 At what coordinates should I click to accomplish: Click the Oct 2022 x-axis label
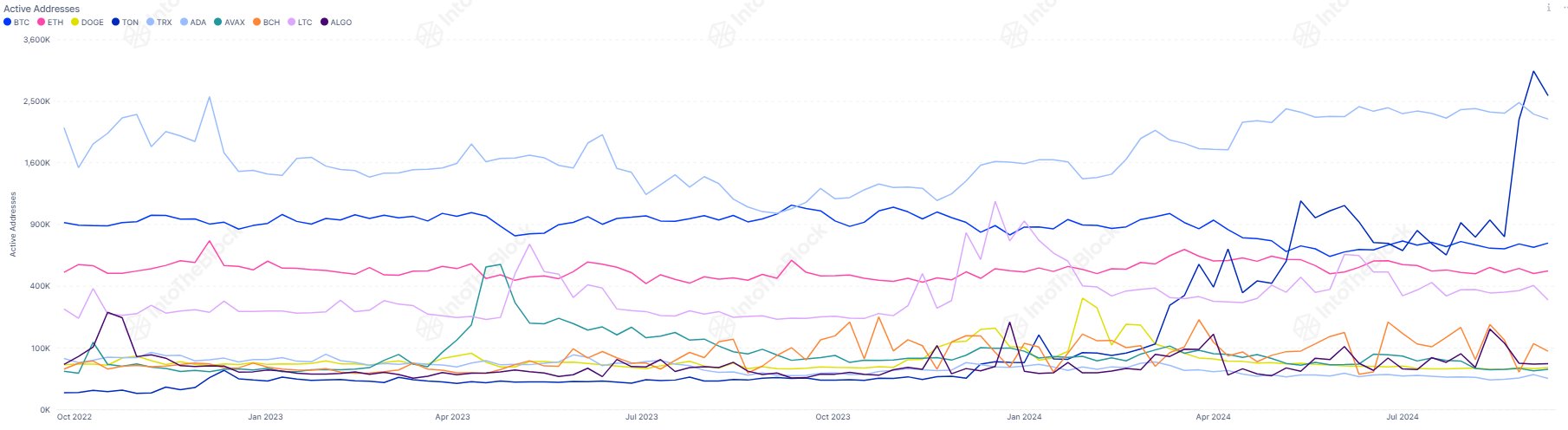pyautogui.click(x=74, y=417)
